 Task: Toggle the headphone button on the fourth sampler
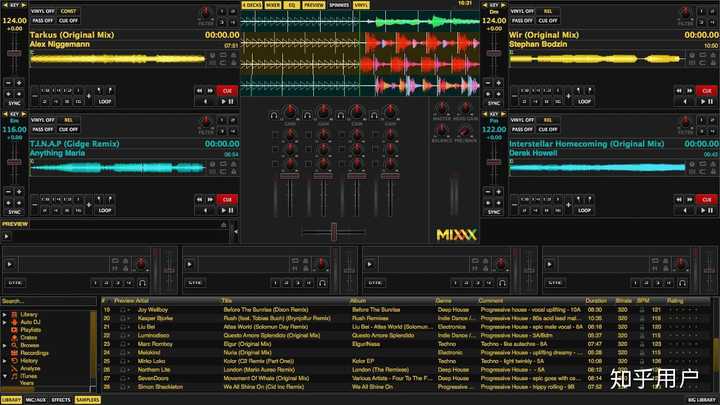tap(682, 283)
